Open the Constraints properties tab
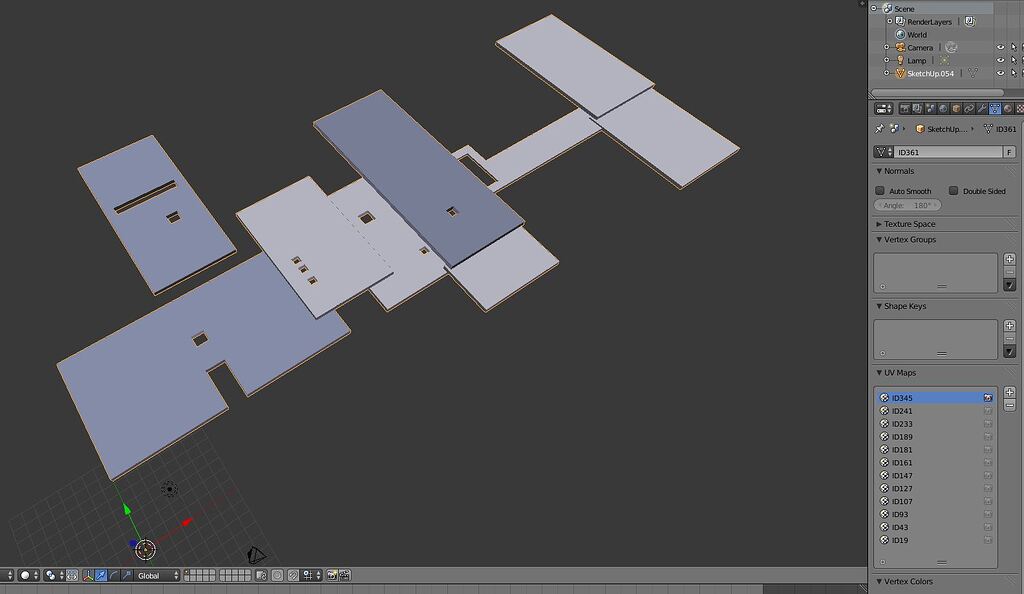The image size is (1024, 594). pos(969,108)
